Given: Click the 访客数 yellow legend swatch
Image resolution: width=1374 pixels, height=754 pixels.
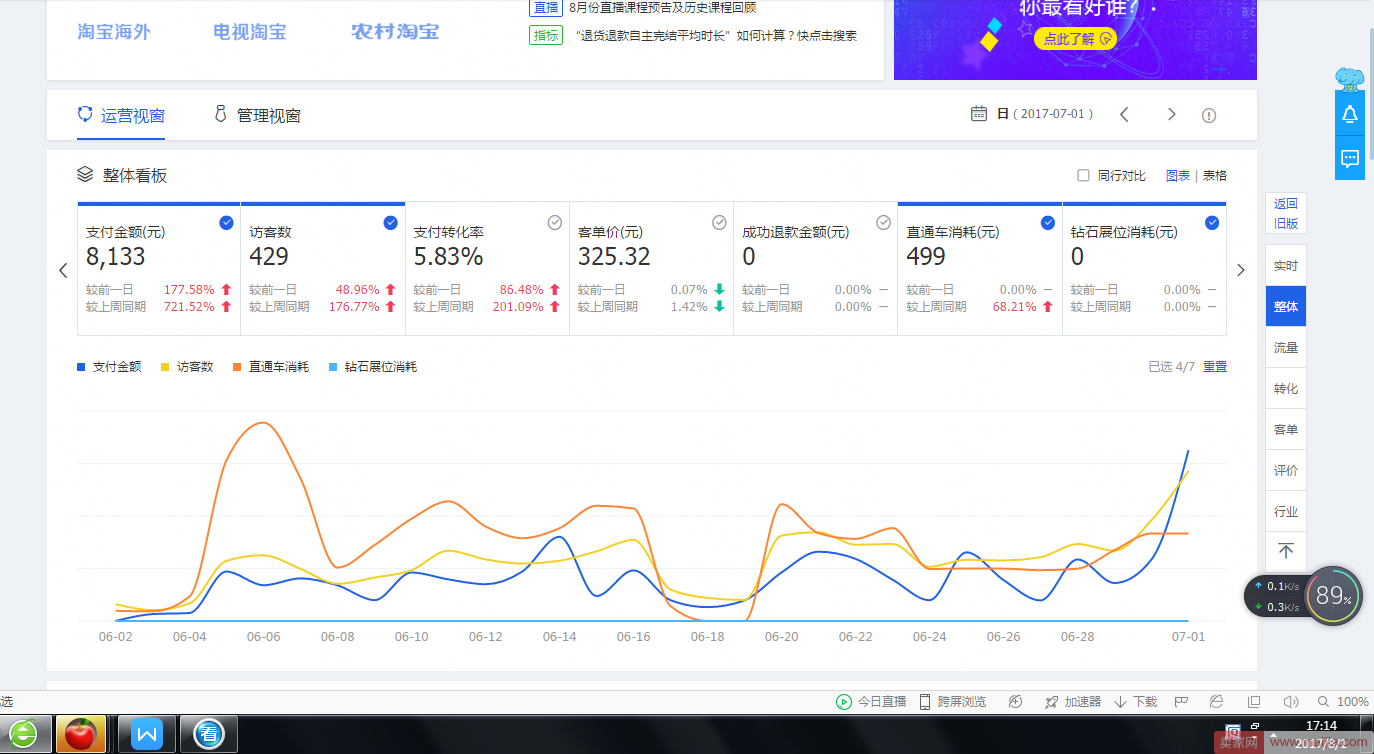Looking at the screenshot, I should (165, 367).
